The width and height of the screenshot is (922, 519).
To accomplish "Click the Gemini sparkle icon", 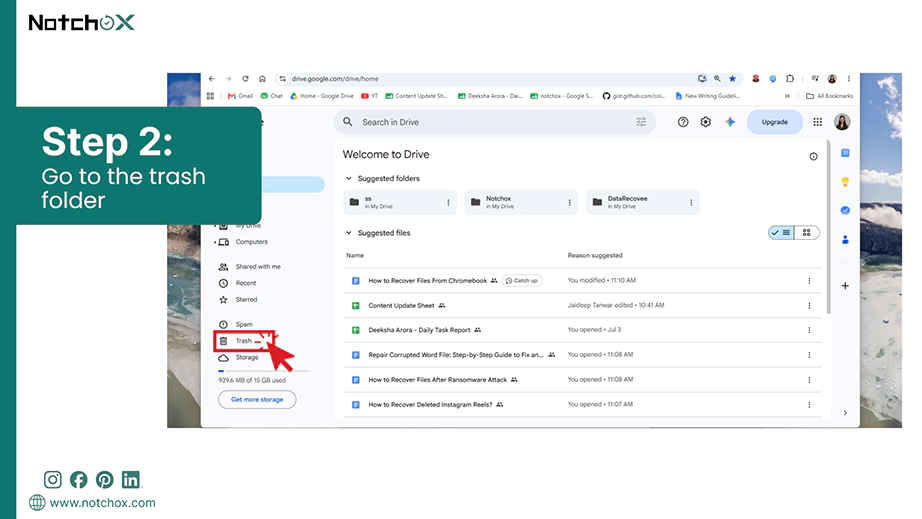I will pos(730,122).
